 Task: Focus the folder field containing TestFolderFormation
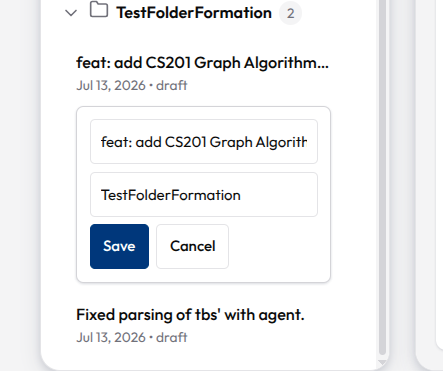click(204, 195)
